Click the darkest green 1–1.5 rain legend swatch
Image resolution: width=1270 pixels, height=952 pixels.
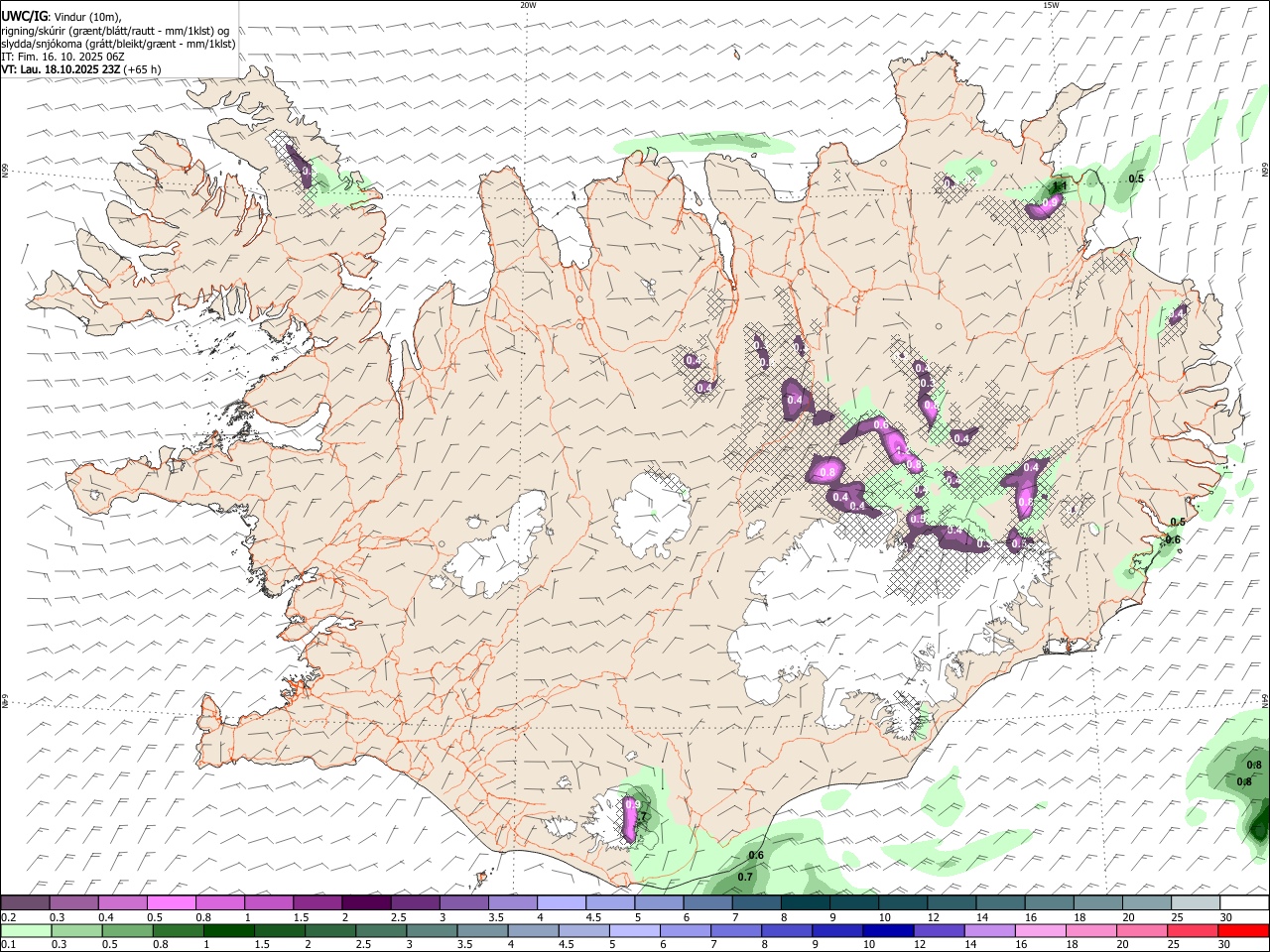coord(229,930)
